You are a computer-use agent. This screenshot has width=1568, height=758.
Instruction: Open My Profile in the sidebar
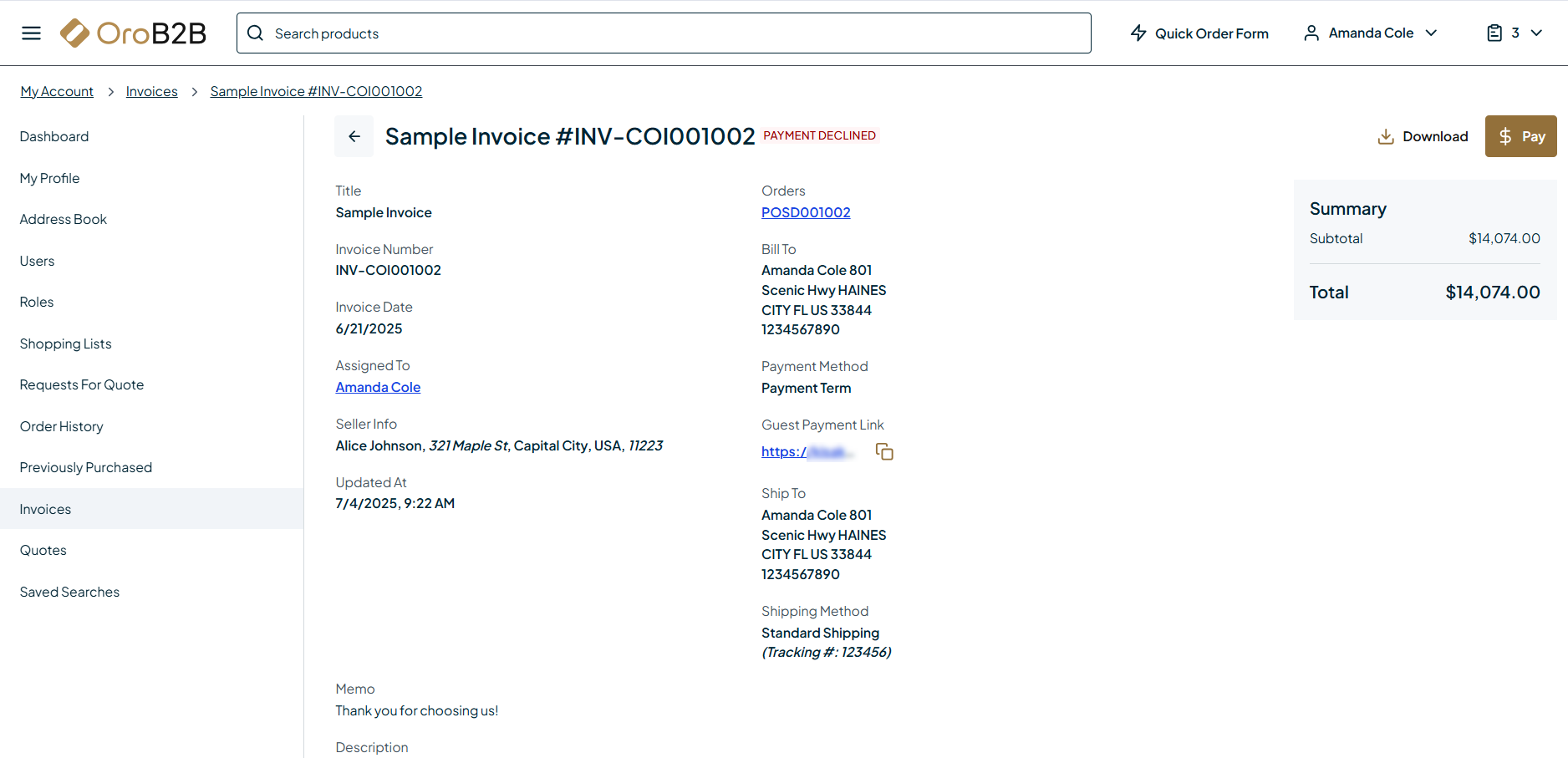[x=50, y=178]
